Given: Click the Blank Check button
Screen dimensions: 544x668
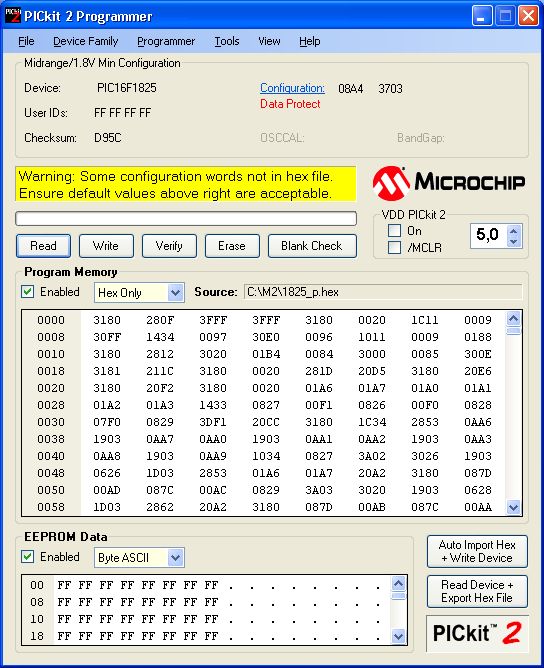Looking at the screenshot, I should coord(312,246).
